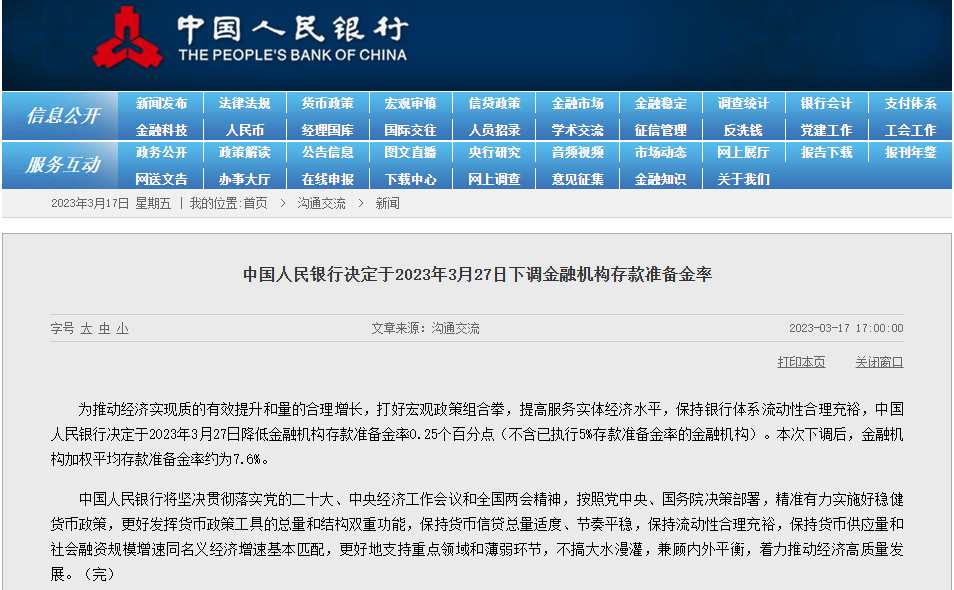The image size is (954, 590).
Task: Click the date 2023年3月17日 星期五
Action: [111, 203]
